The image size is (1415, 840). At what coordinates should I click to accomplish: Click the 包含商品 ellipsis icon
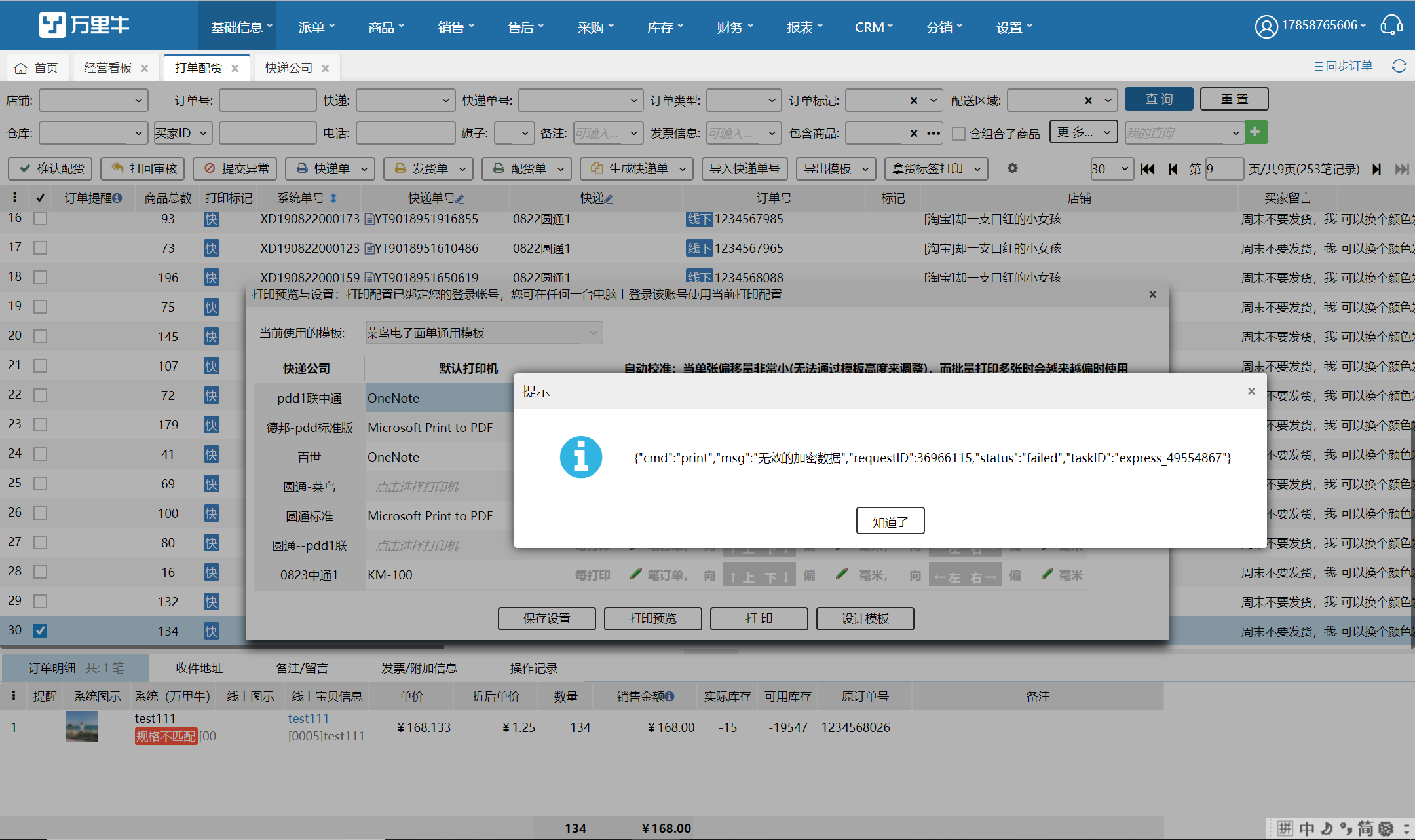tap(934, 133)
